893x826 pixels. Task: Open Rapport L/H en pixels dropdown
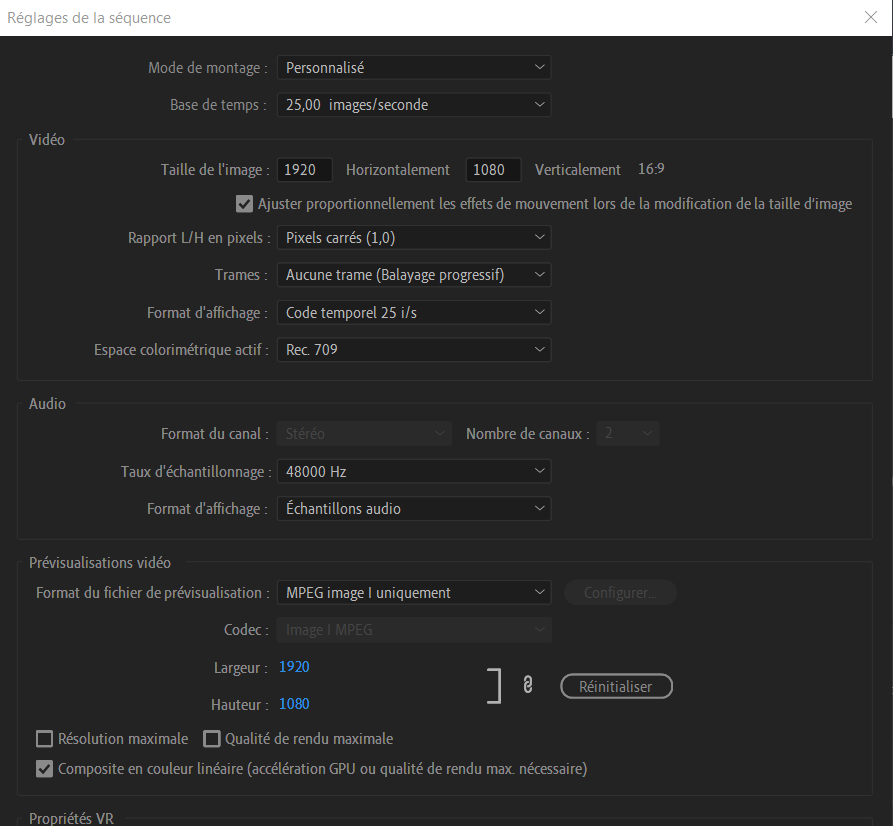coord(413,237)
